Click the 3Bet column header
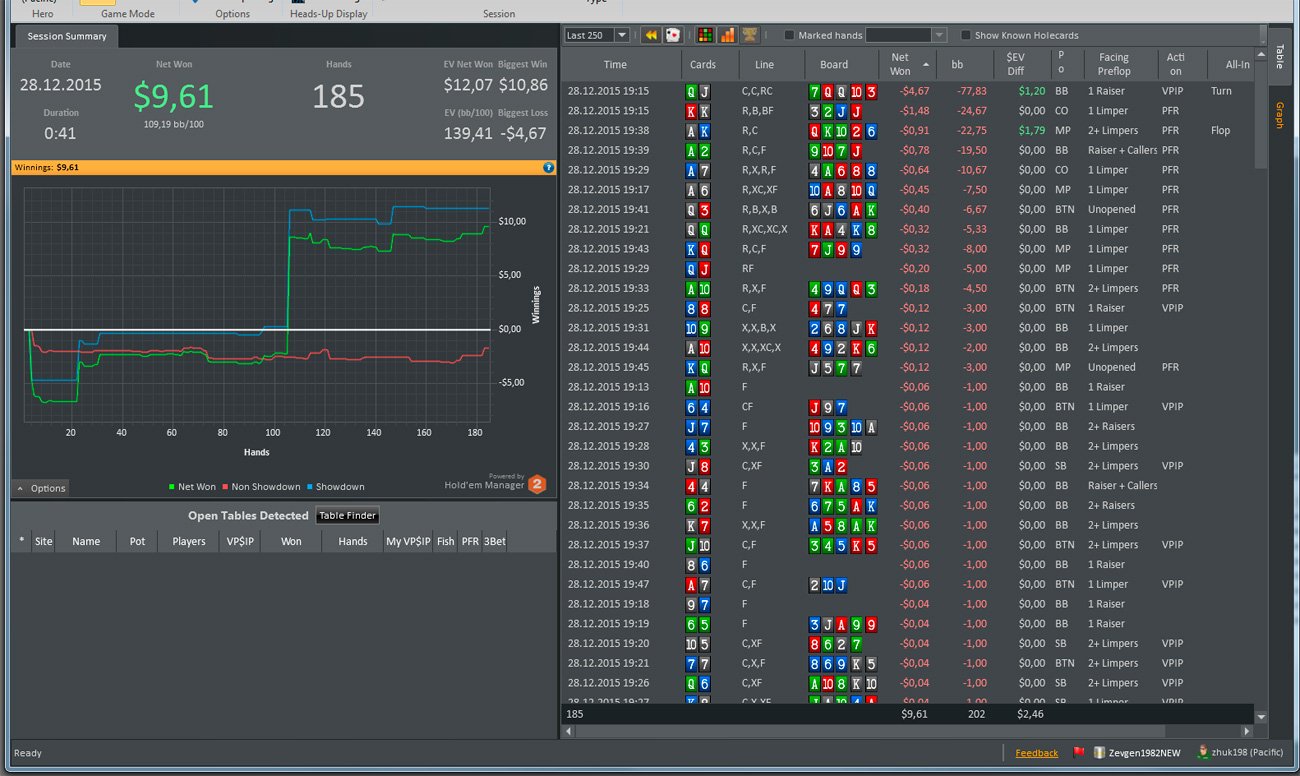Image resolution: width=1300 pixels, height=776 pixels. (x=494, y=541)
